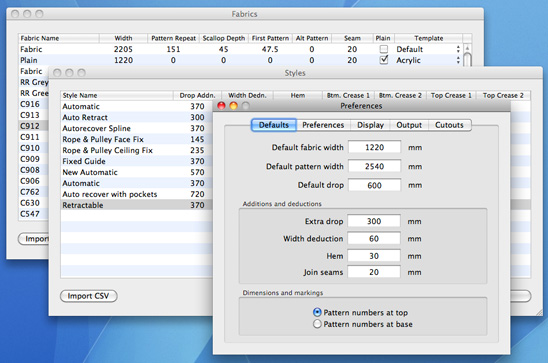Click the Default fabric width field

tap(374, 147)
